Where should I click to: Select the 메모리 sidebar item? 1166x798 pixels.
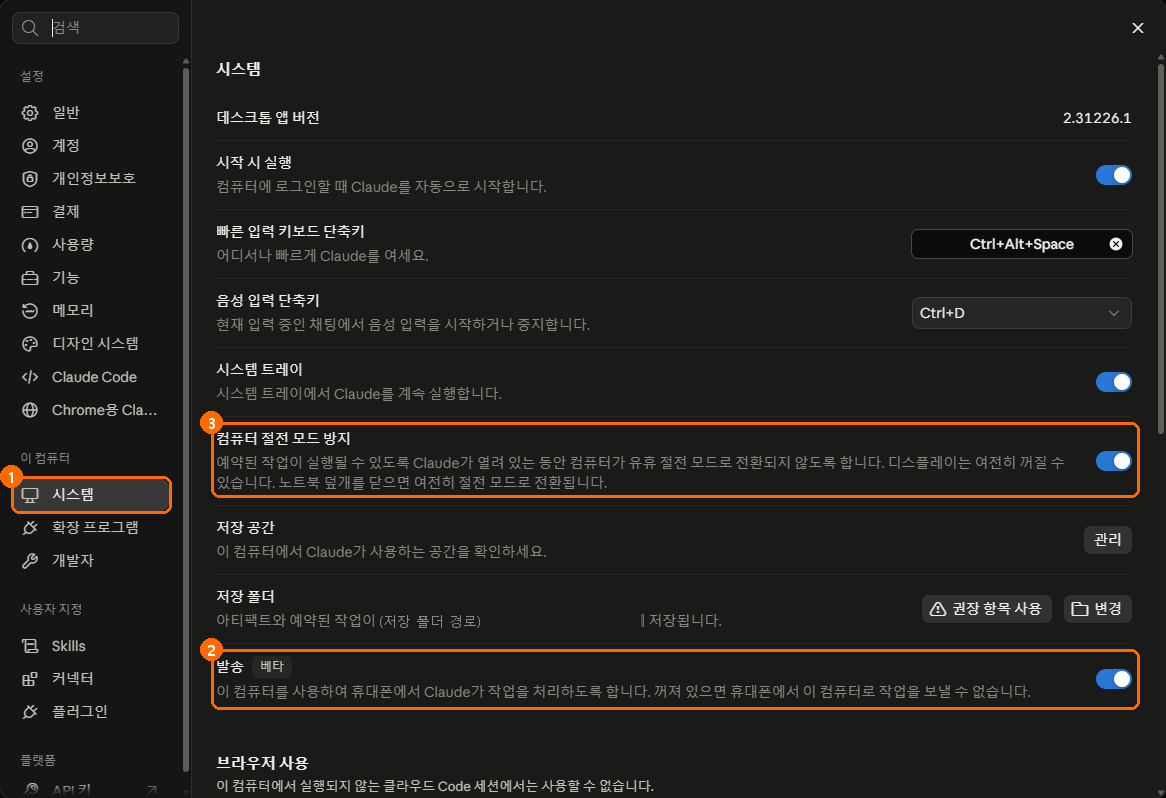(91, 311)
